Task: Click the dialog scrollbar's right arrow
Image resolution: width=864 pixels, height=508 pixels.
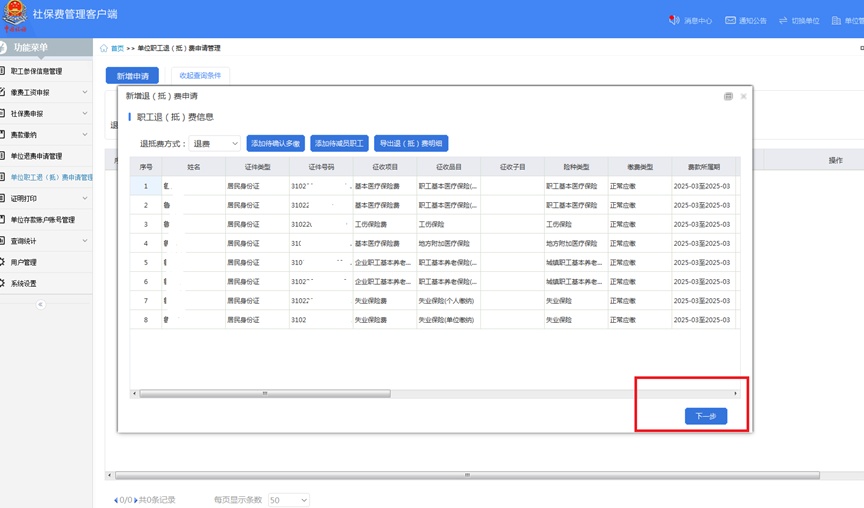Action: 736,393
